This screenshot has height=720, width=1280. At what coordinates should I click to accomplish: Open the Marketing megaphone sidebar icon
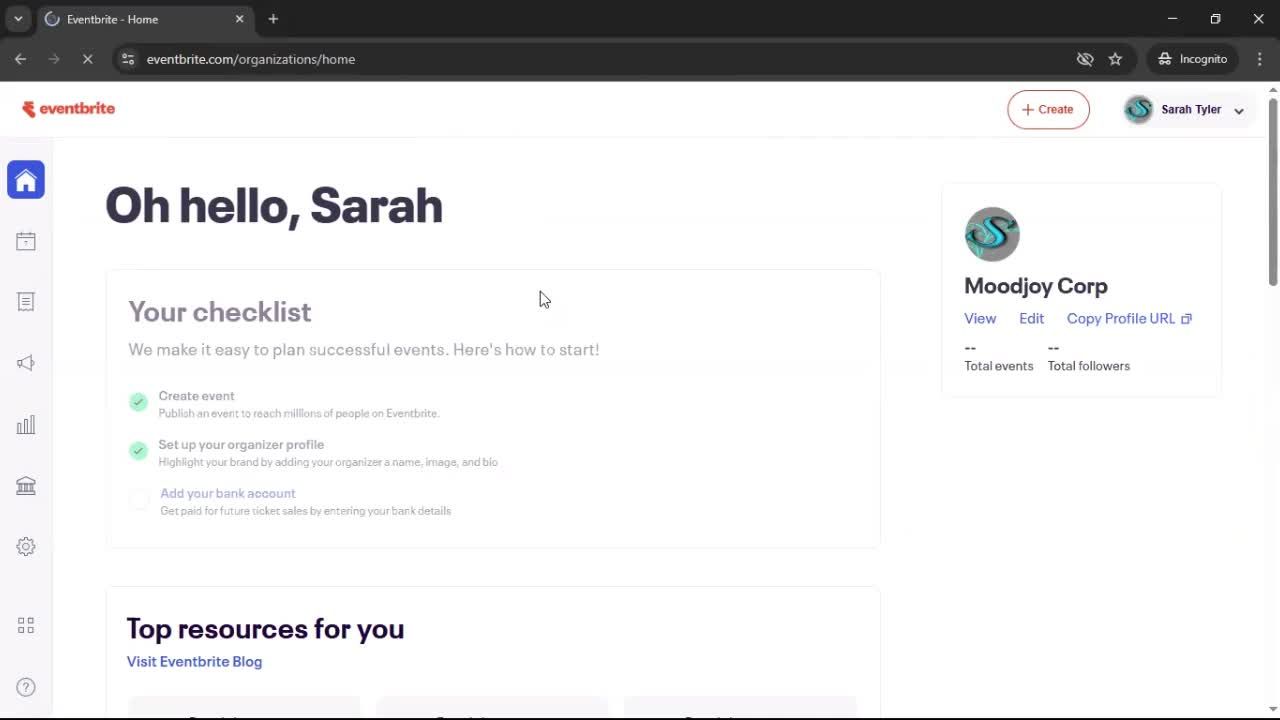26,363
